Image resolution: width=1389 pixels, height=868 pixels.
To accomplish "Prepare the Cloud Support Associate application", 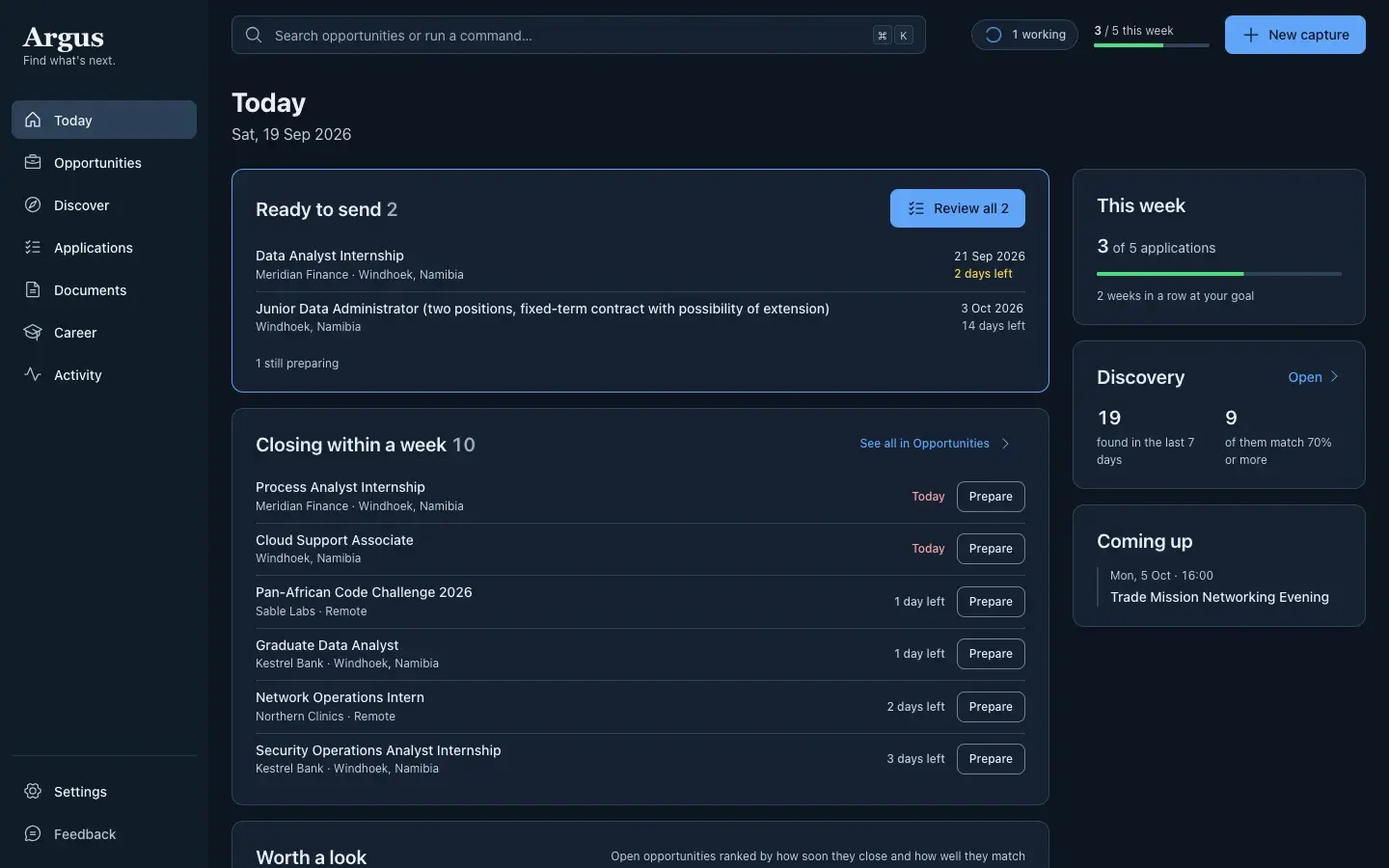I will click(991, 549).
